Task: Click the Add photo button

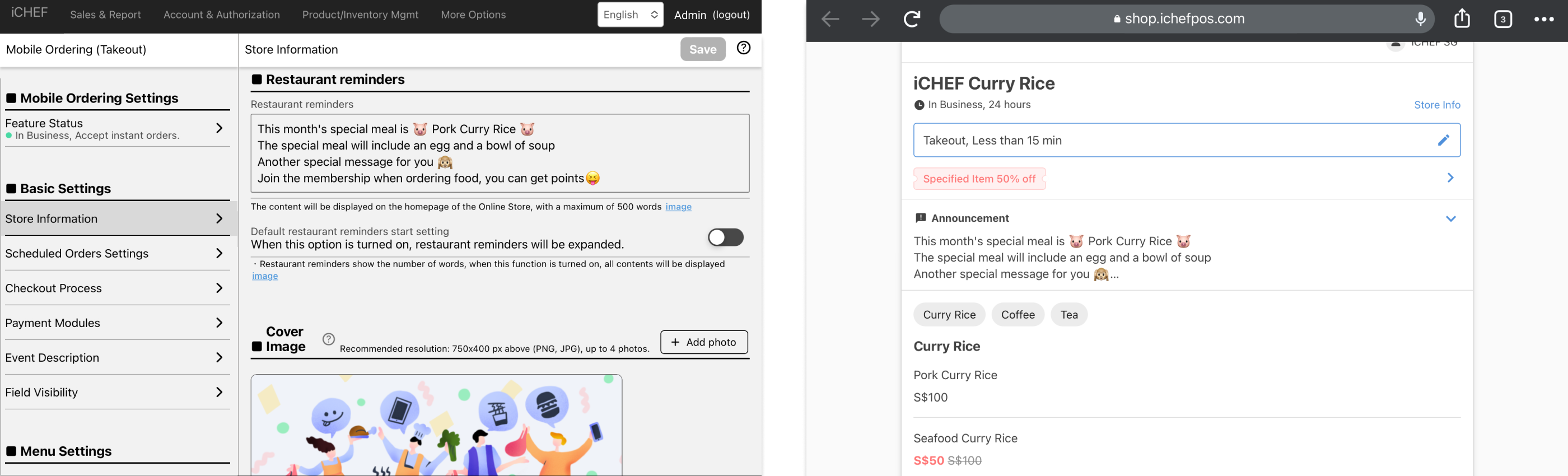Action: tap(704, 342)
